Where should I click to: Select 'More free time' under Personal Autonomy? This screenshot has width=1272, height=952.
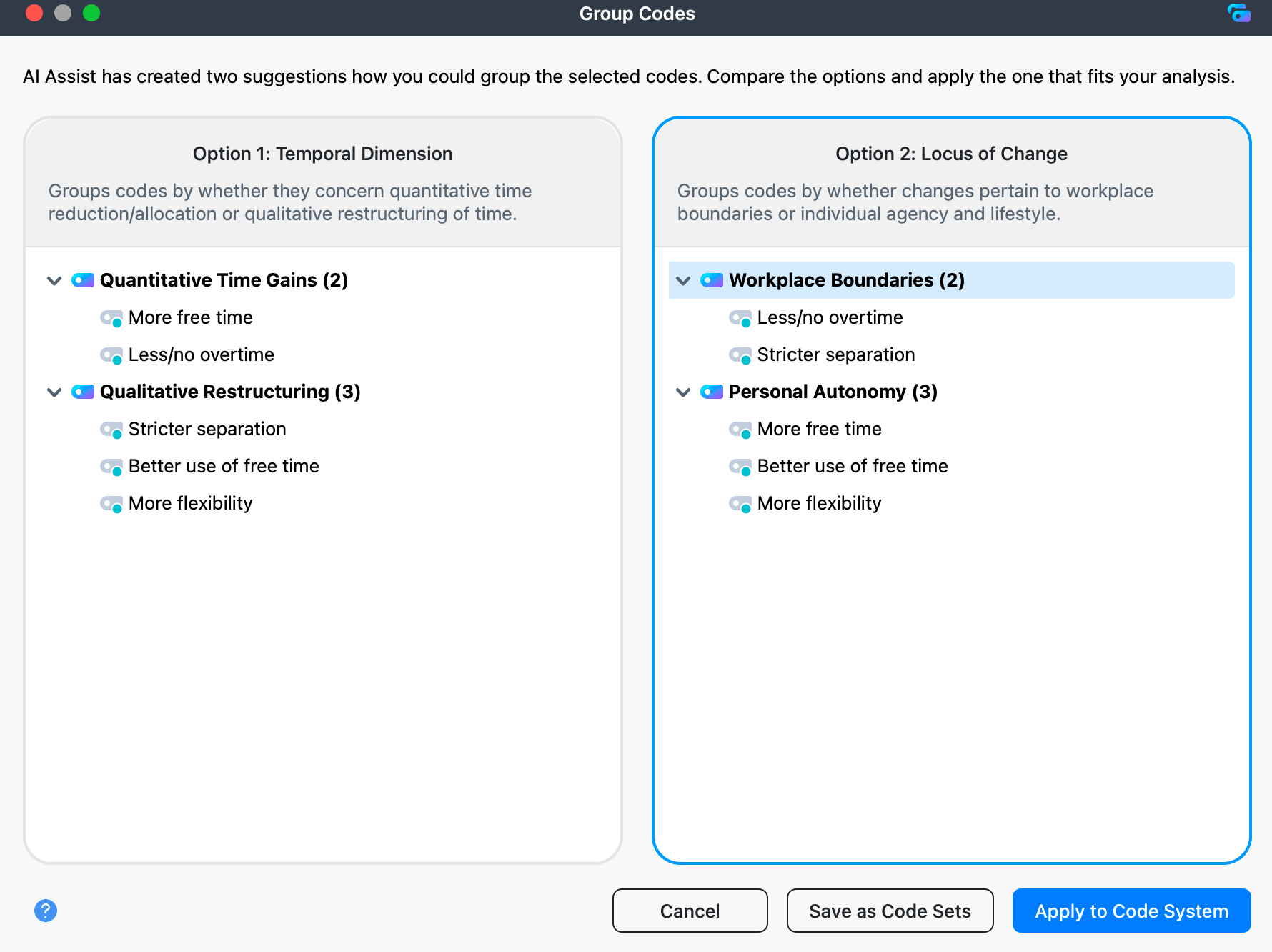pos(820,429)
